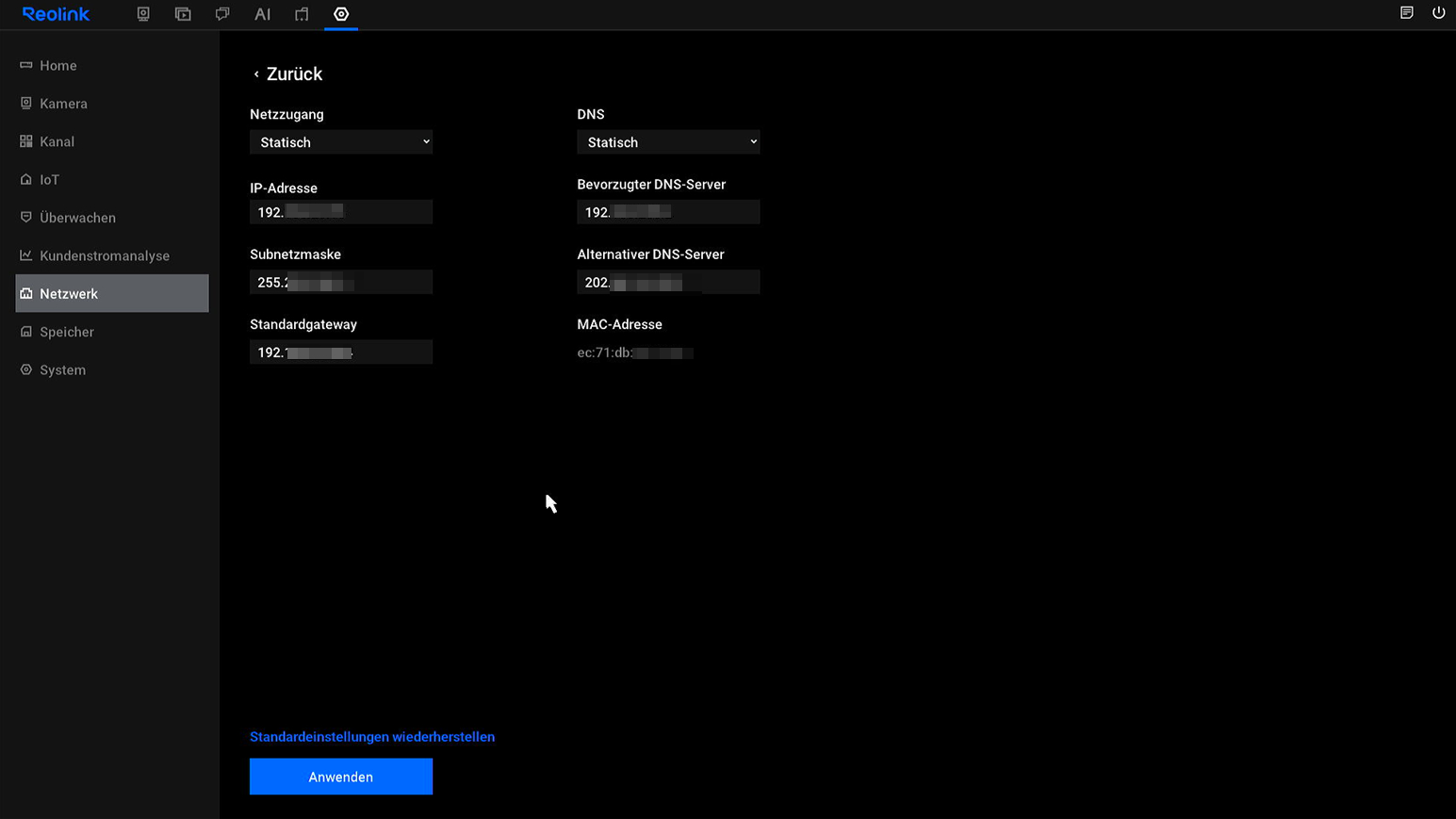Go back with Zurück

tap(287, 74)
